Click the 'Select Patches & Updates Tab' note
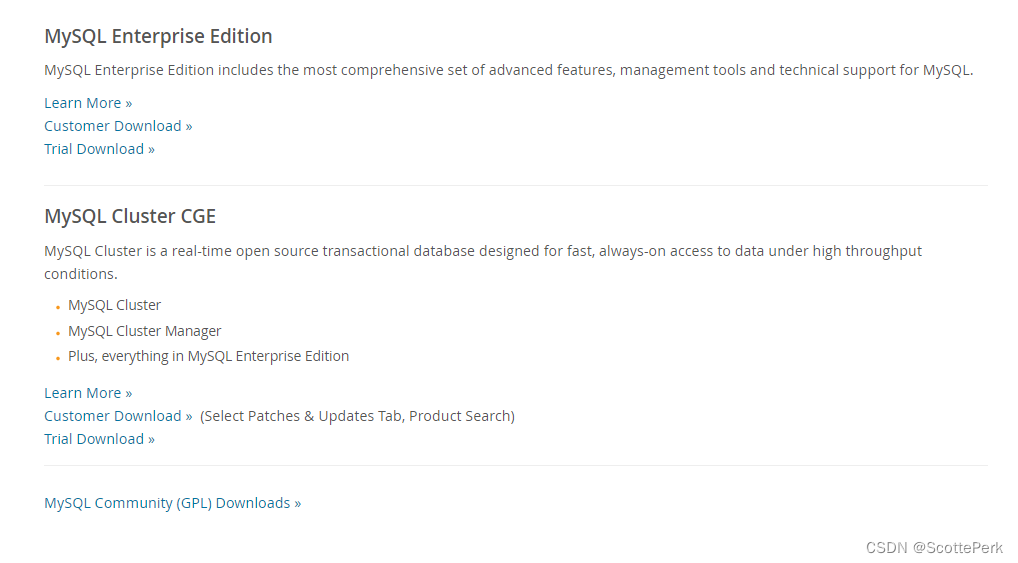1018x563 pixels. click(357, 416)
